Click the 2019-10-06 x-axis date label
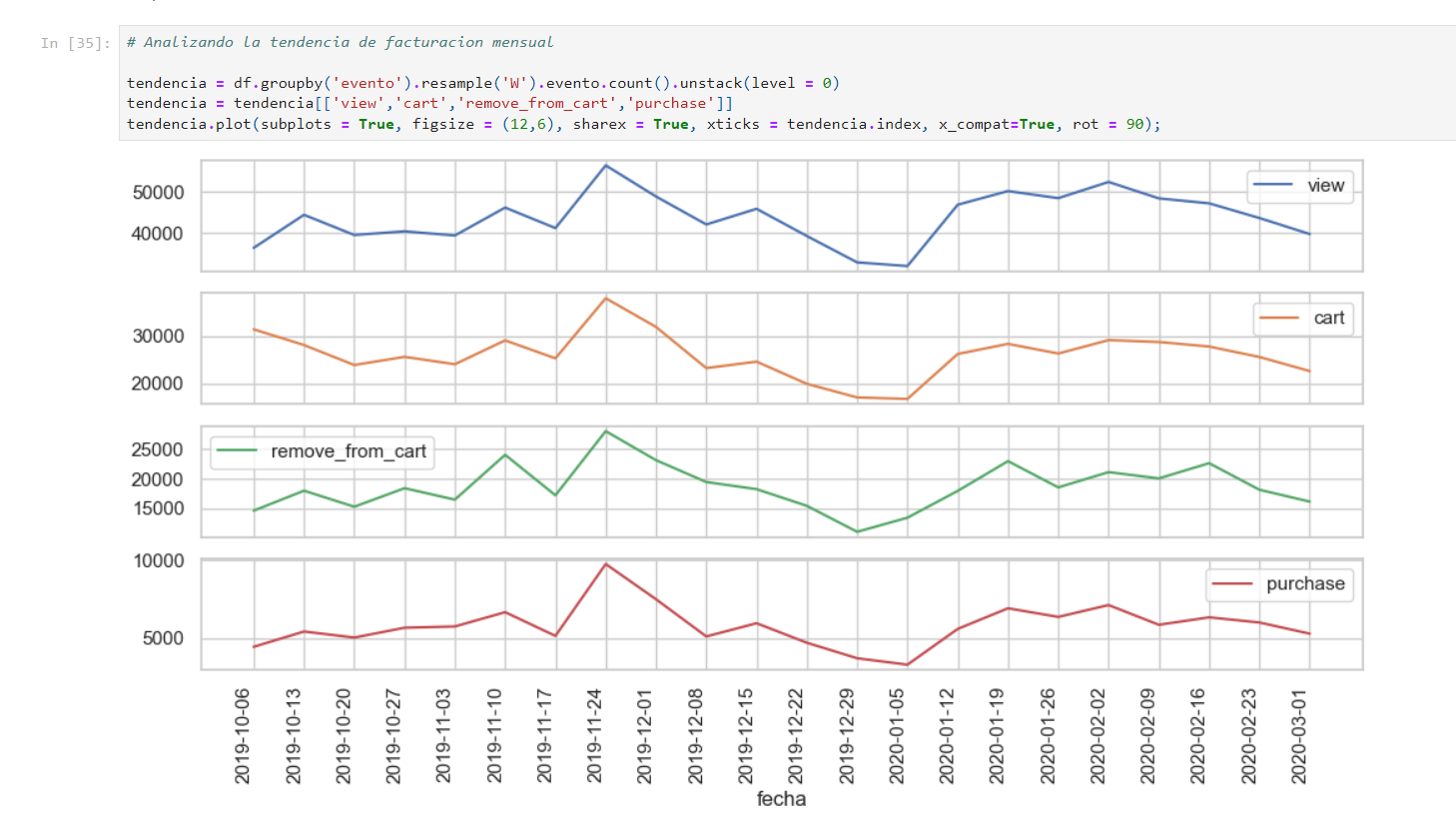This screenshot has height=825, width=1456. (x=243, y=736)
